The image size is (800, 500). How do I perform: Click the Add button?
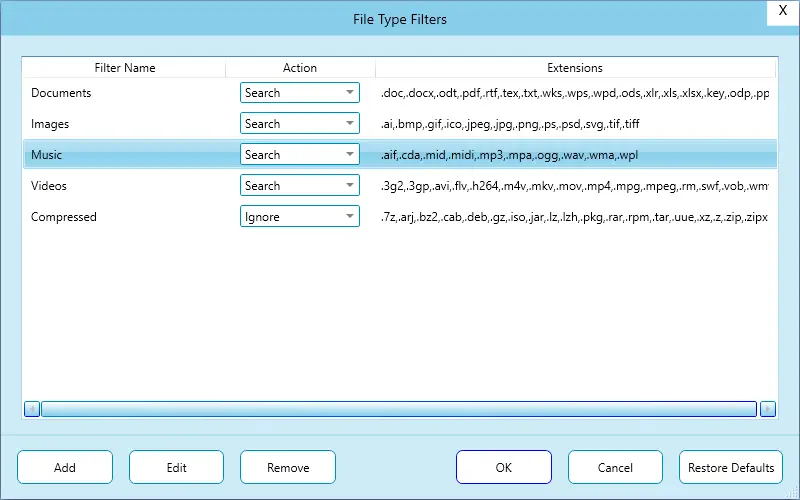pos(65,467)
